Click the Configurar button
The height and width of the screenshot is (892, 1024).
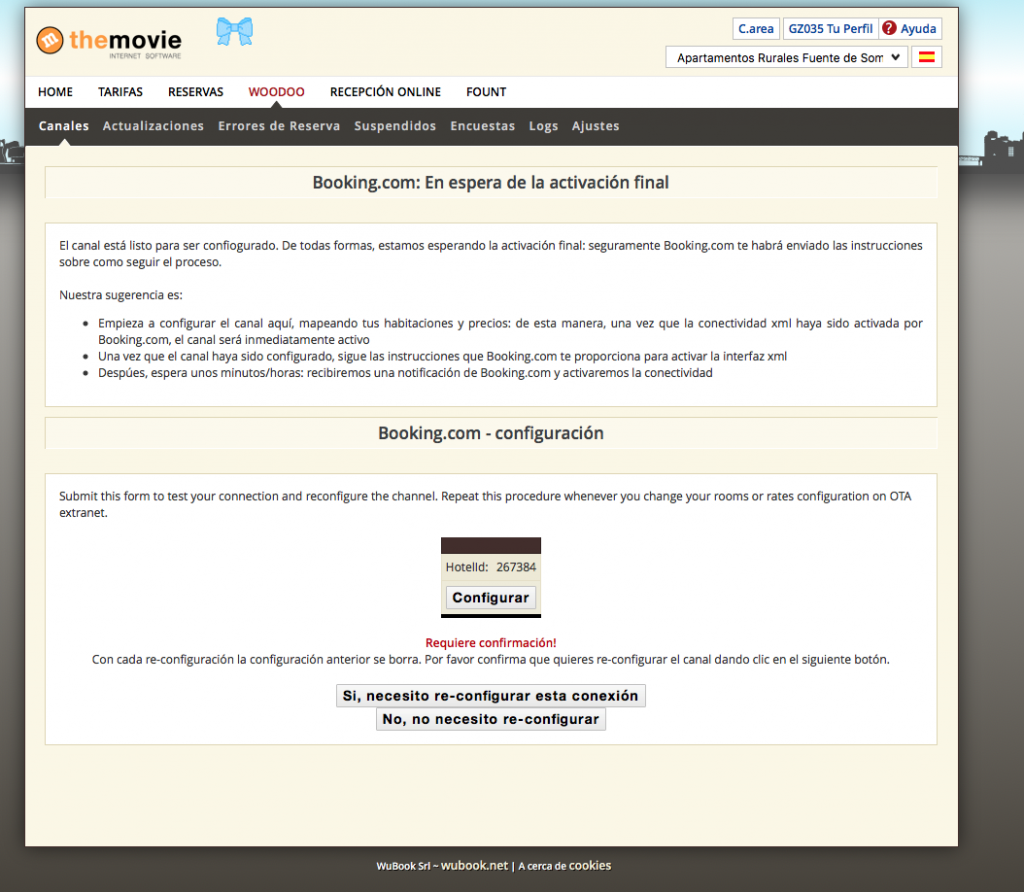pos(491,597)
